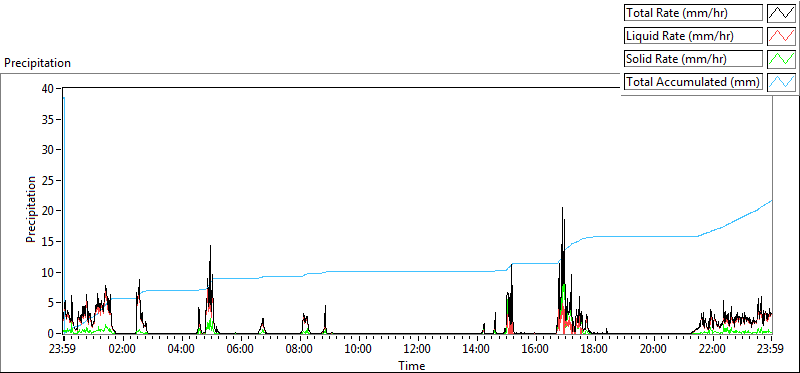This screenshot has width=800, height=373.
Task: Click the Time x-axis title
Action: pyautogui.click(x=411, y=365)
